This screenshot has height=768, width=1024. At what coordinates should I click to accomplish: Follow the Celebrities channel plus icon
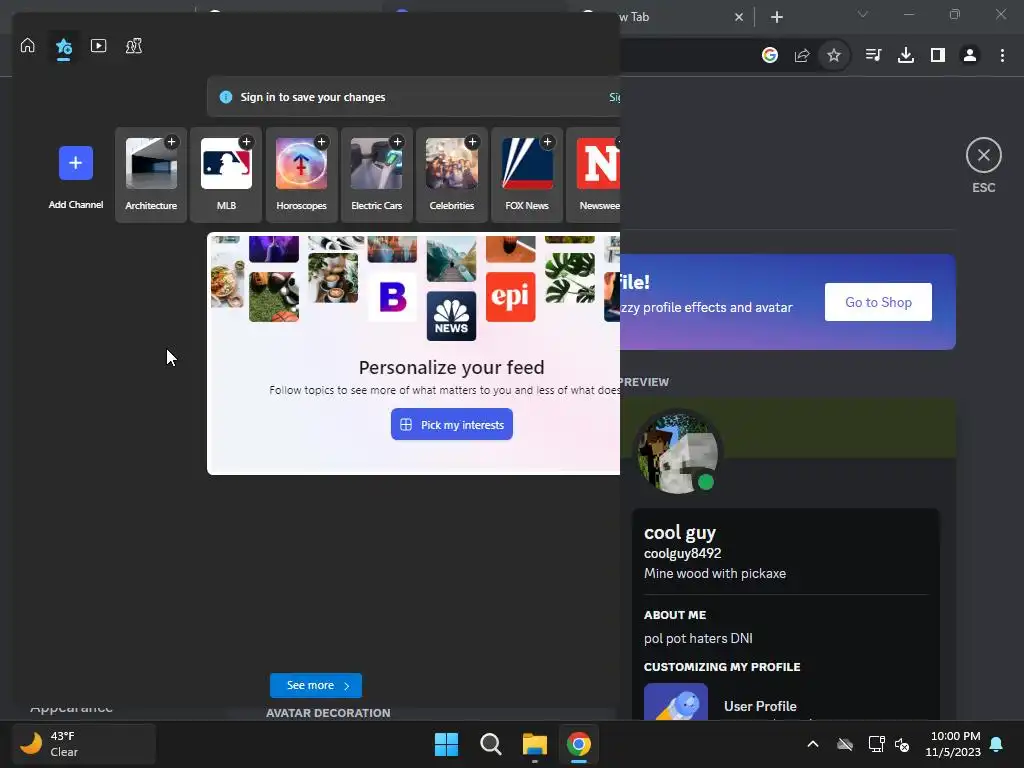472,142
